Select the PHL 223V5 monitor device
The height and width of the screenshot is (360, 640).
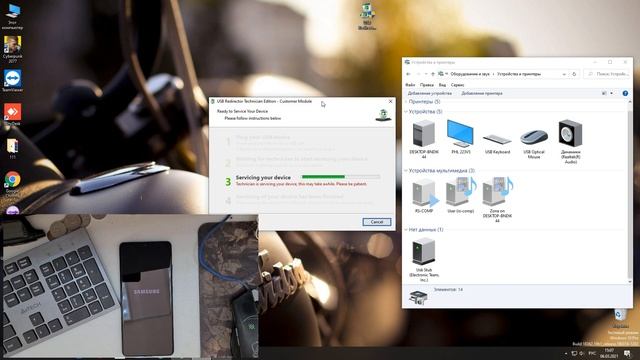click(460, 137)
